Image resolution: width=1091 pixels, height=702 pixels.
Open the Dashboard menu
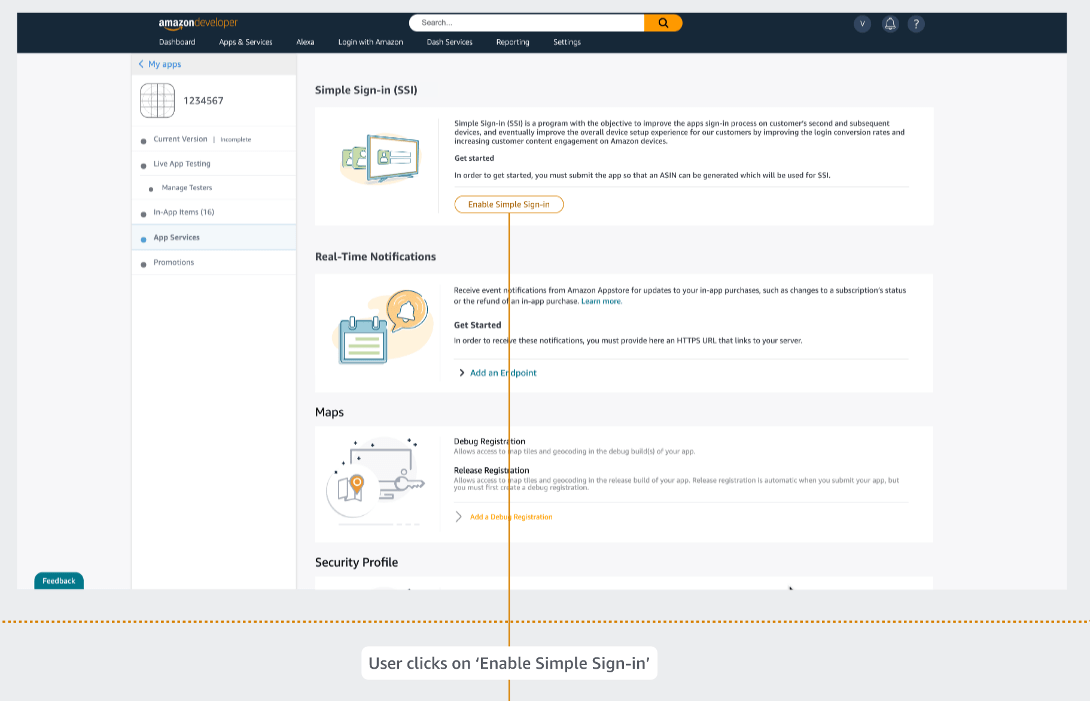(x=177, y=42)
